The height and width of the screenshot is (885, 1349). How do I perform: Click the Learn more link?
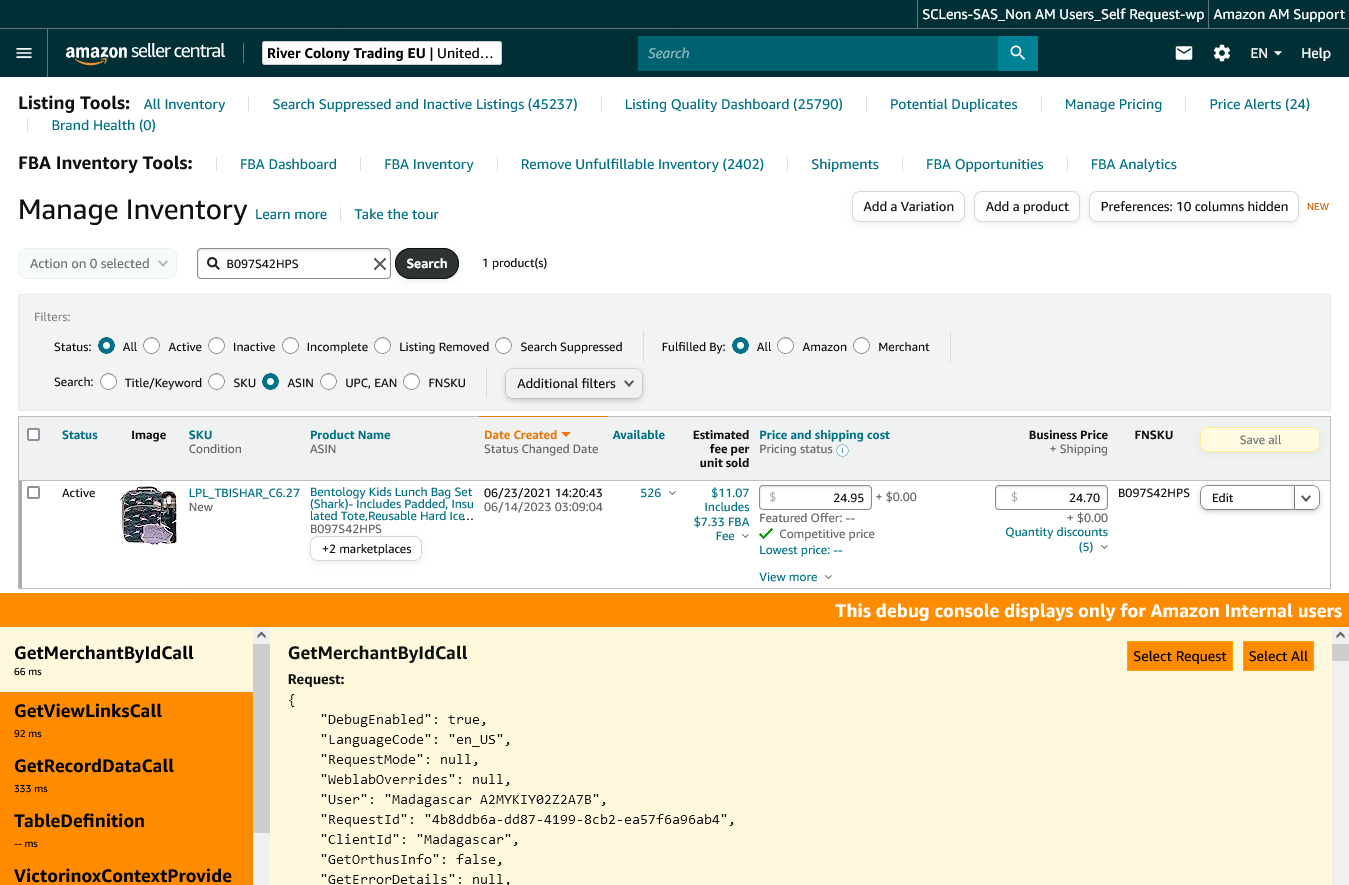pyautogui.click(x=291, y=214)
